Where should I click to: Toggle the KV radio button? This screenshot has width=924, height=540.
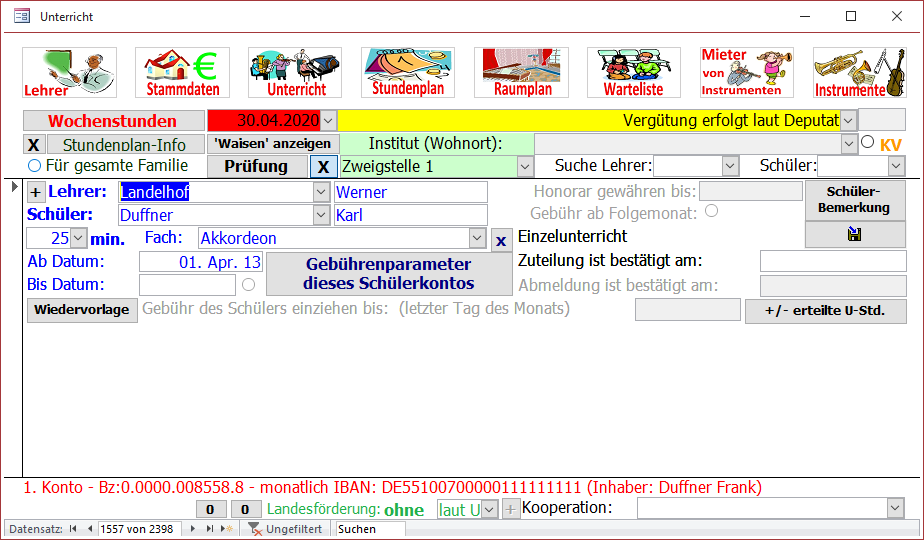coord(867,142)
